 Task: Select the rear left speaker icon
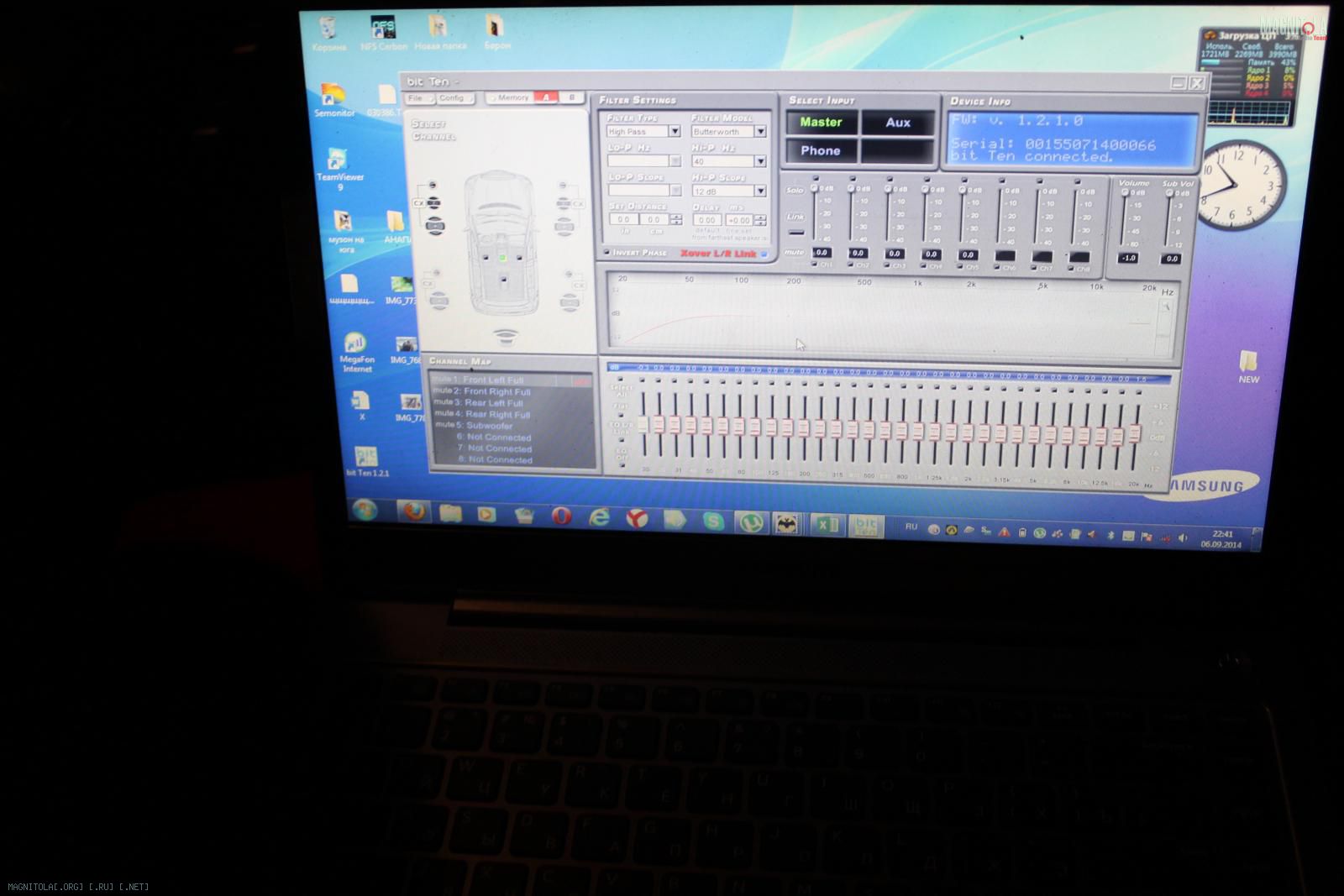pos(439,301)
